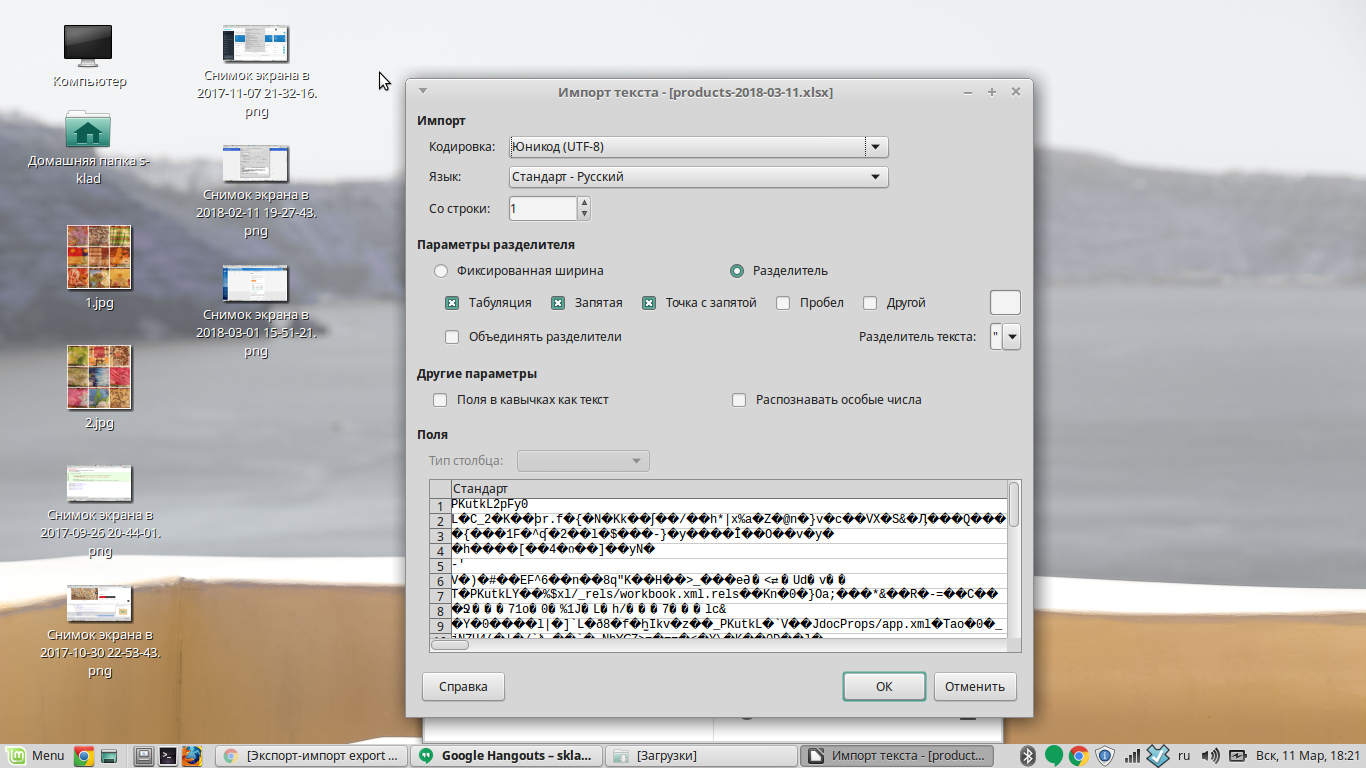Screen dimensions: 1366x768
Task: Enable the Другой separator checkbox
Action: click(x=870, y=303)
